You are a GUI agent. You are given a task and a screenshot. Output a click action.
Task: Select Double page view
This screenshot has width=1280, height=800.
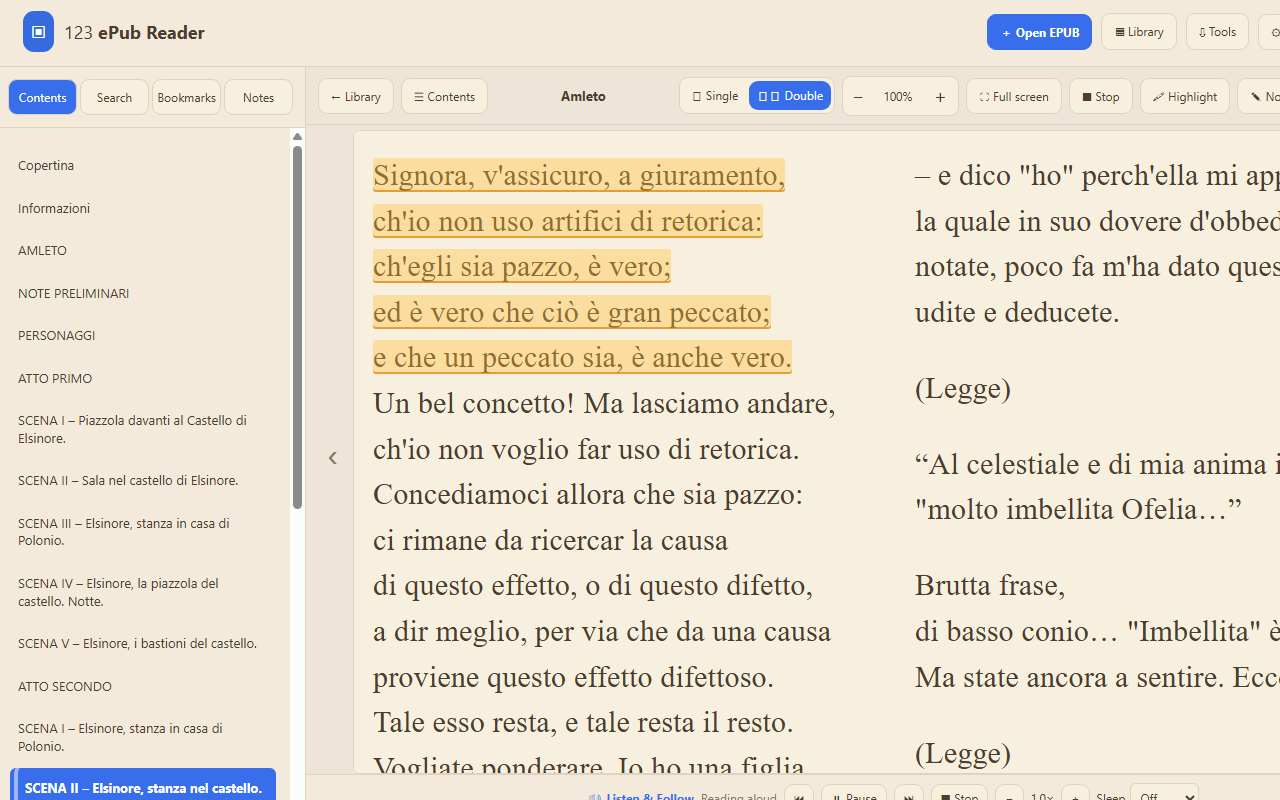click(x=790, y=96)
